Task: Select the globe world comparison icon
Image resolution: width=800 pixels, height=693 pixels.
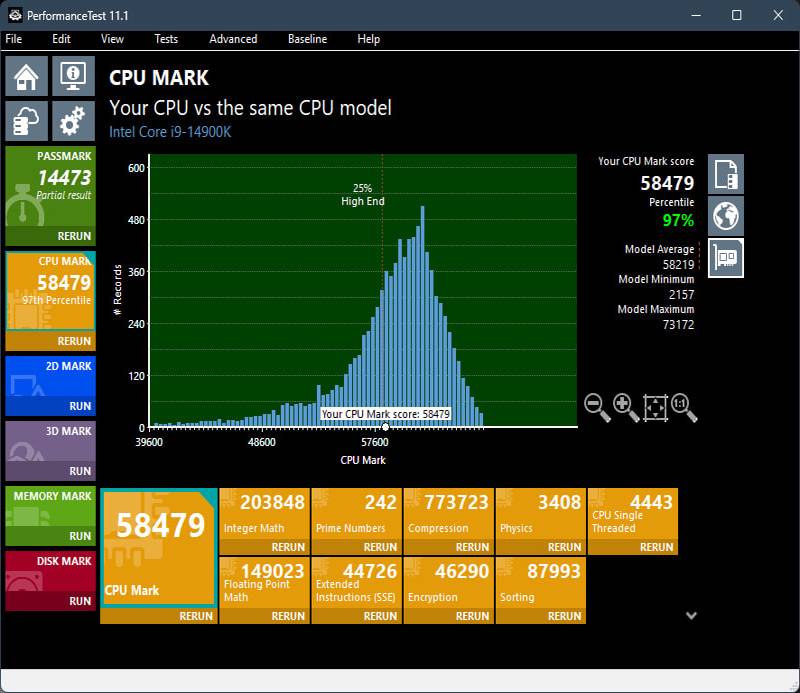Action: (x=726, y=216)
